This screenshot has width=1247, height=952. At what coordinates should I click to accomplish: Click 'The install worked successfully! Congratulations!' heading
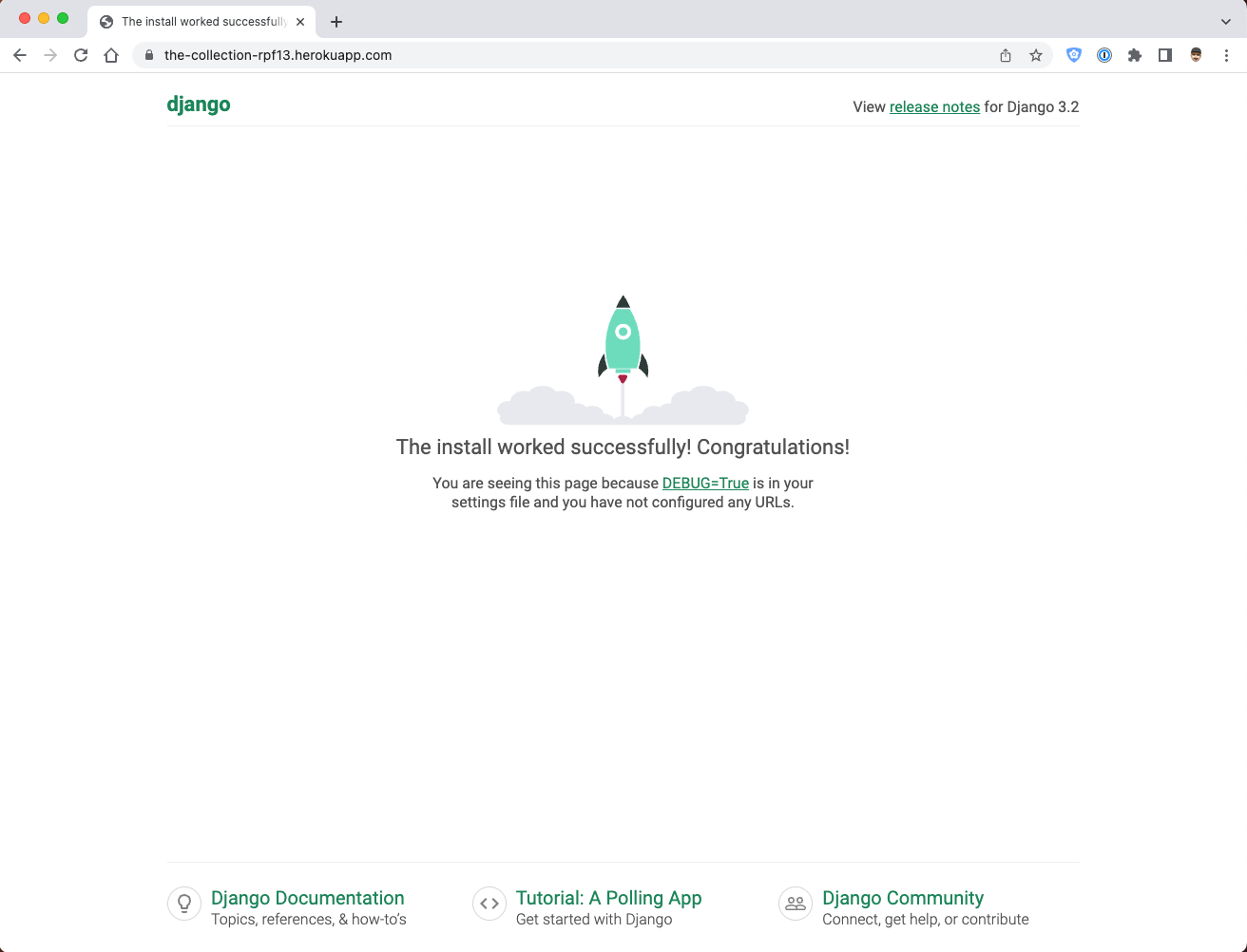point(623,447)
